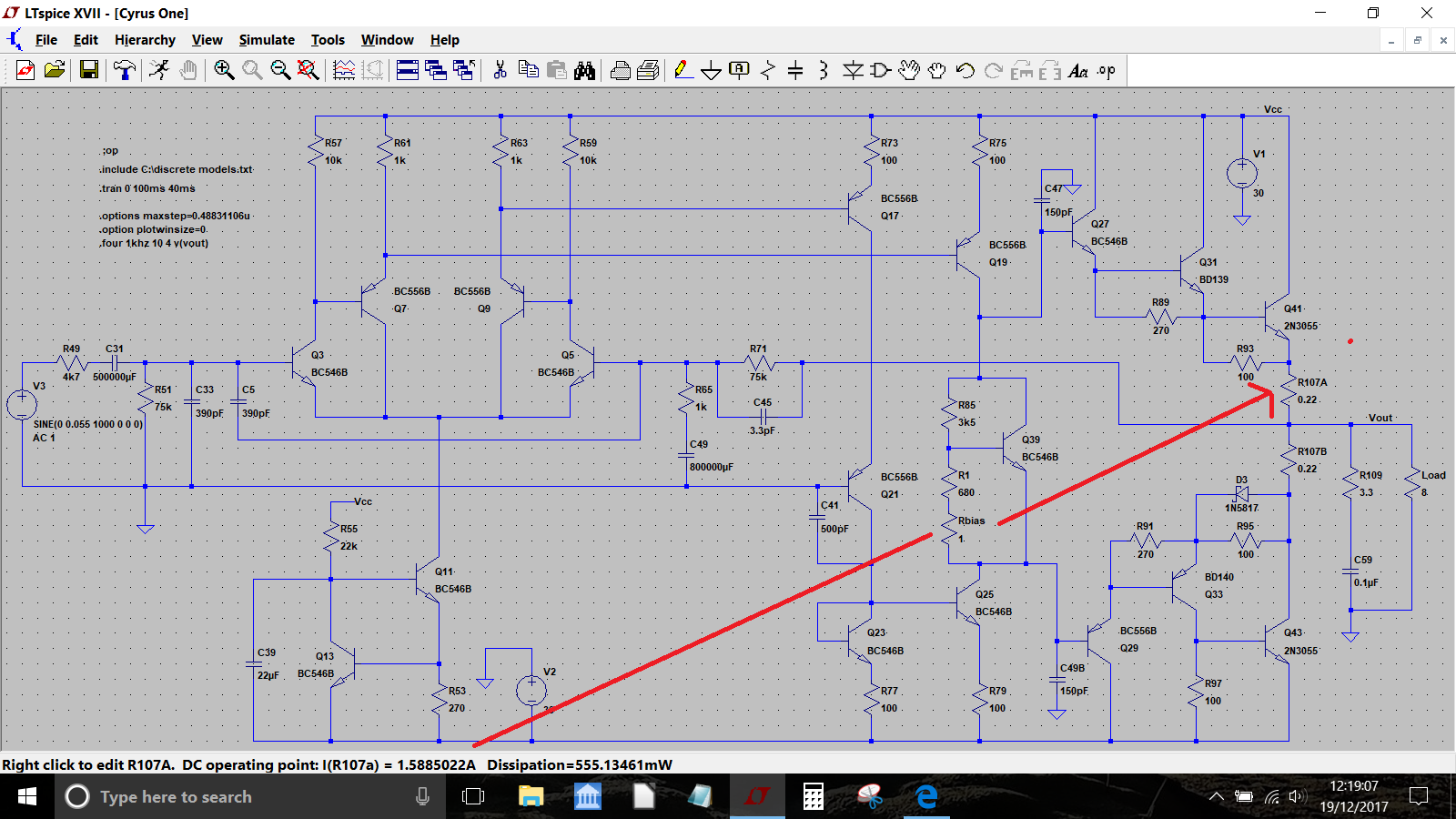Click the cascade windows icon
Screen dimensions: 1456x819
(436, 70)
